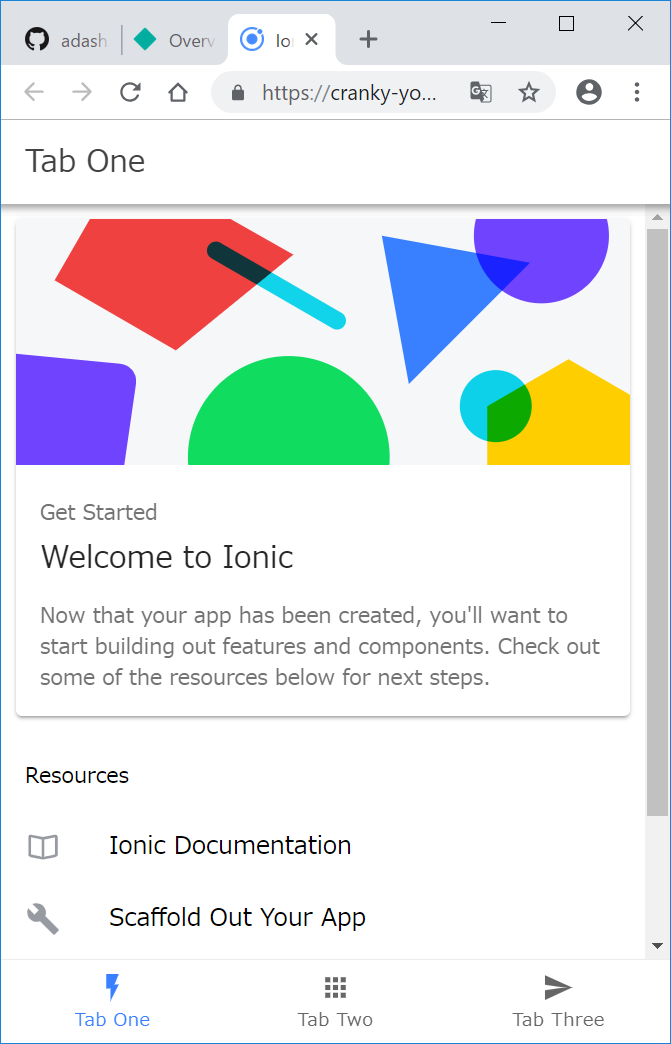Switch to the GitHub adash browser tab
Viewport: 671px width, 1044px height.
67,40
